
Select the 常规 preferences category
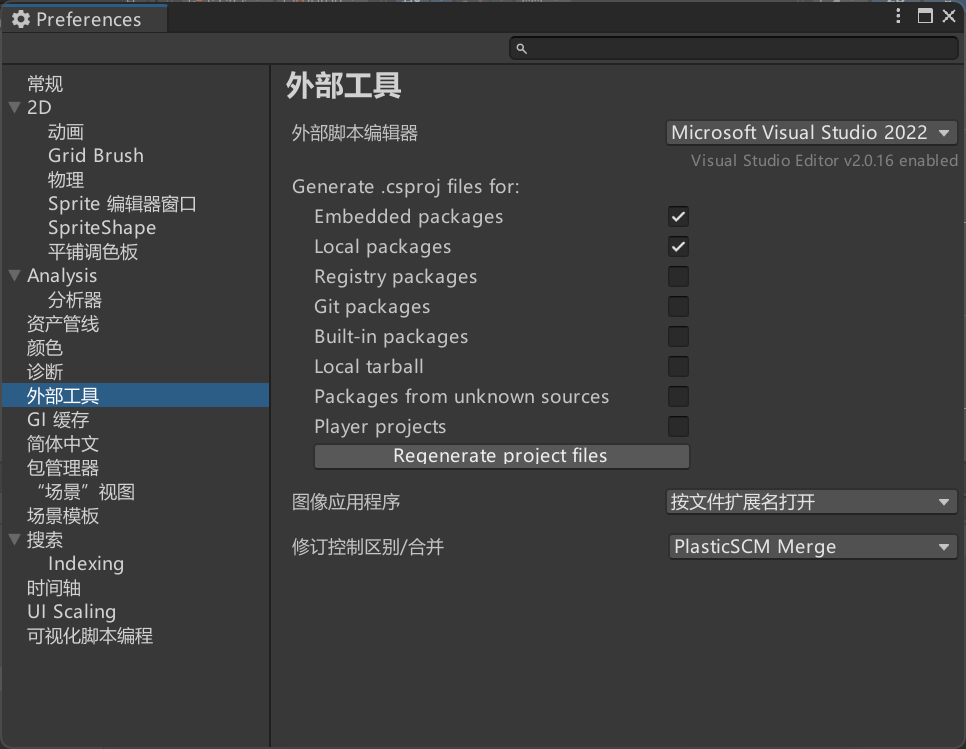click(x=45, y=84)
